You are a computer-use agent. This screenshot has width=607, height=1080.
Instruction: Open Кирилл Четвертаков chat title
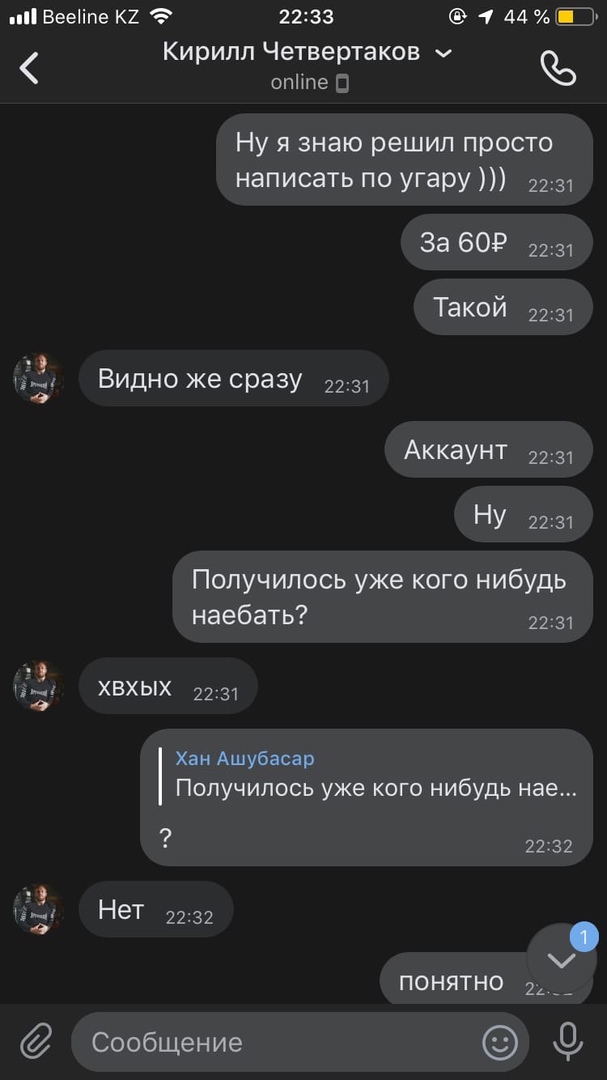click(x=291, y=52)
